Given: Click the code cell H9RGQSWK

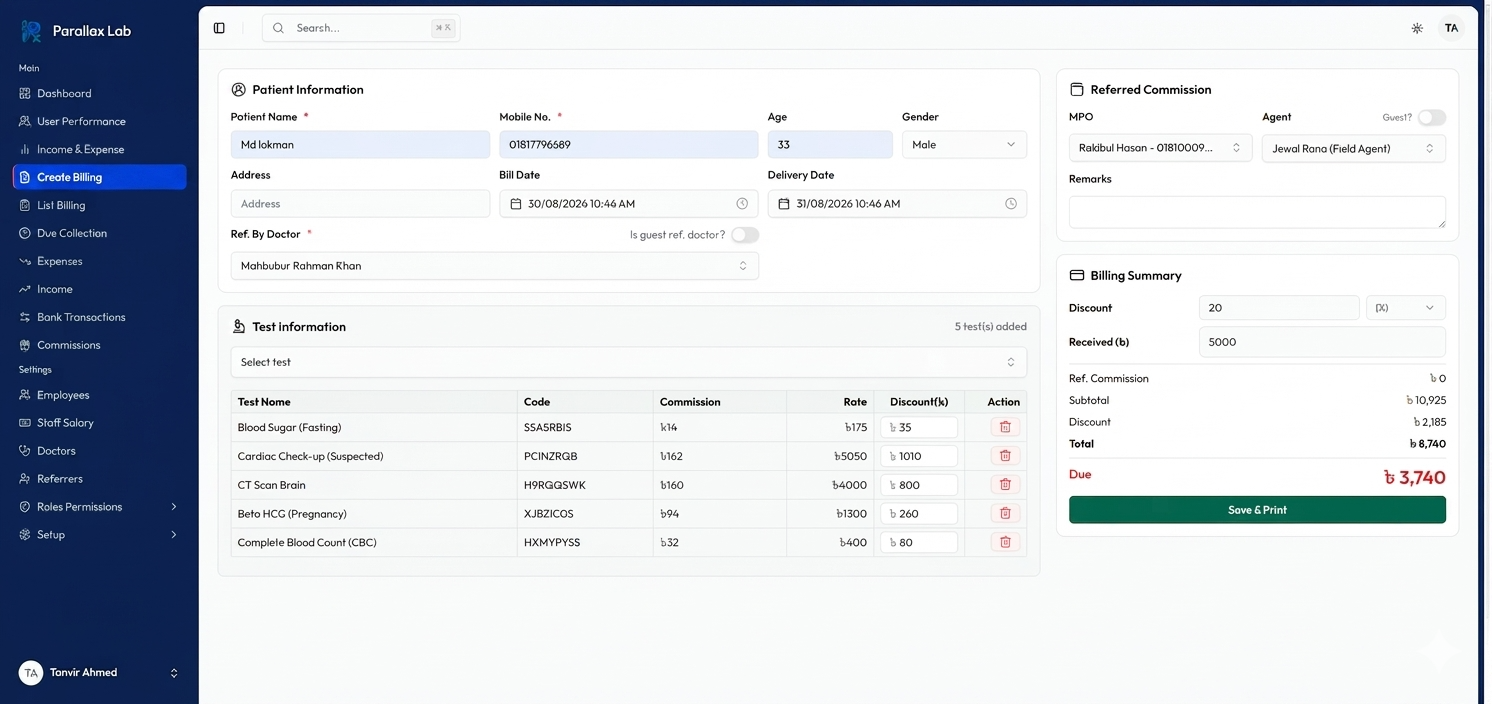Looking at the screenshot, I should [555, 485].
